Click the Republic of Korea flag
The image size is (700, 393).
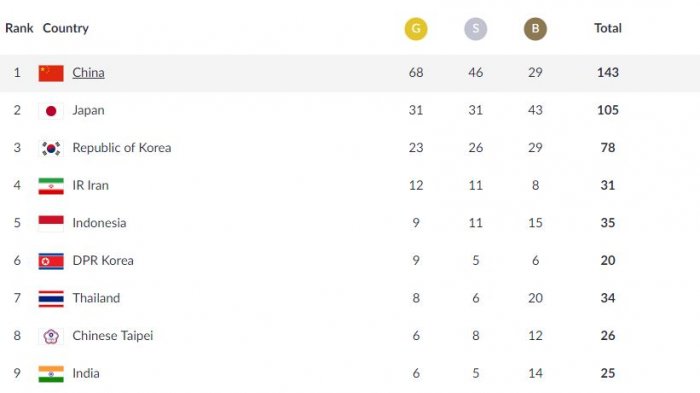point(51,148)
